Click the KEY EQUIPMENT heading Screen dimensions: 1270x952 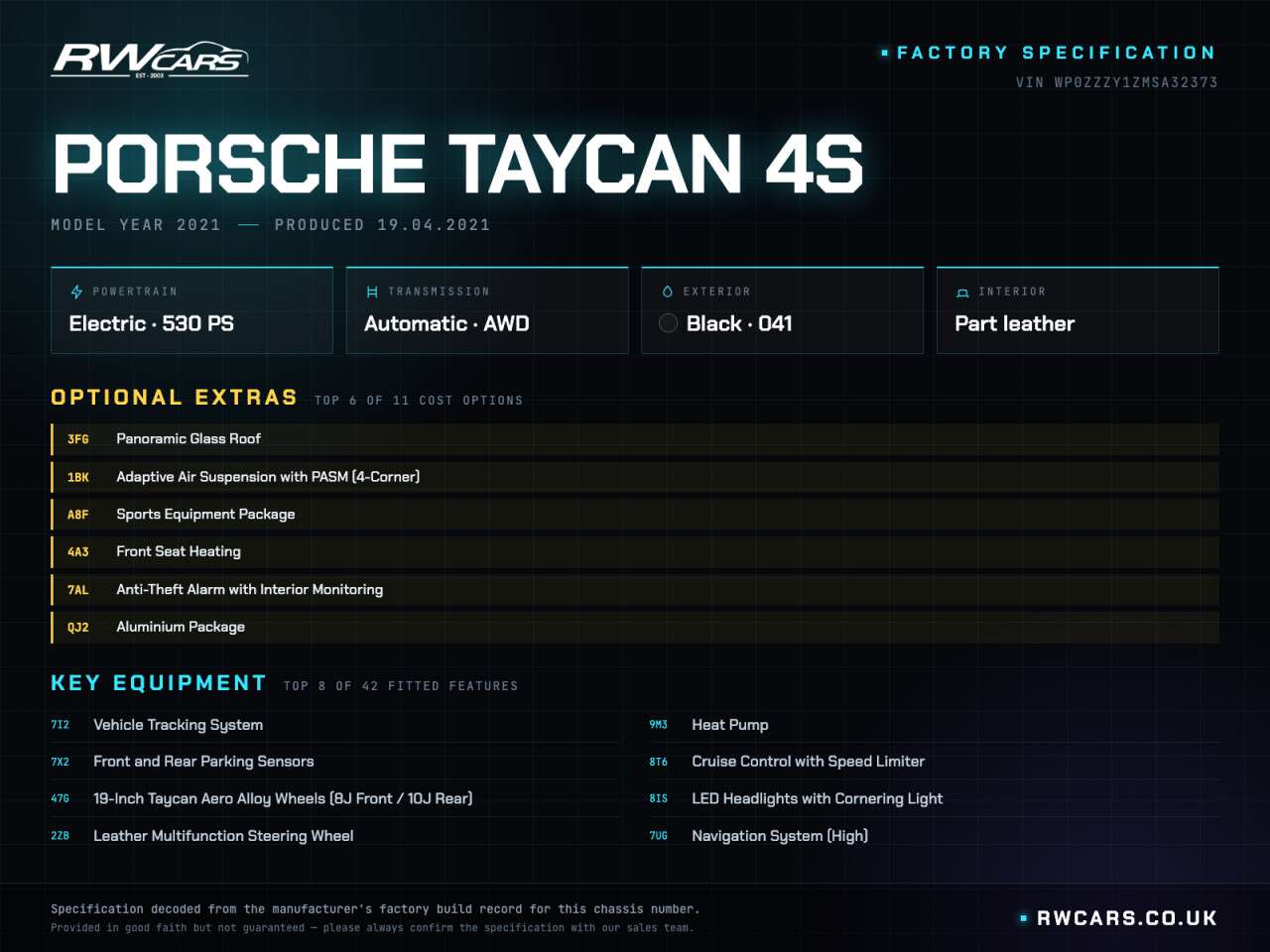pos(159,683)
